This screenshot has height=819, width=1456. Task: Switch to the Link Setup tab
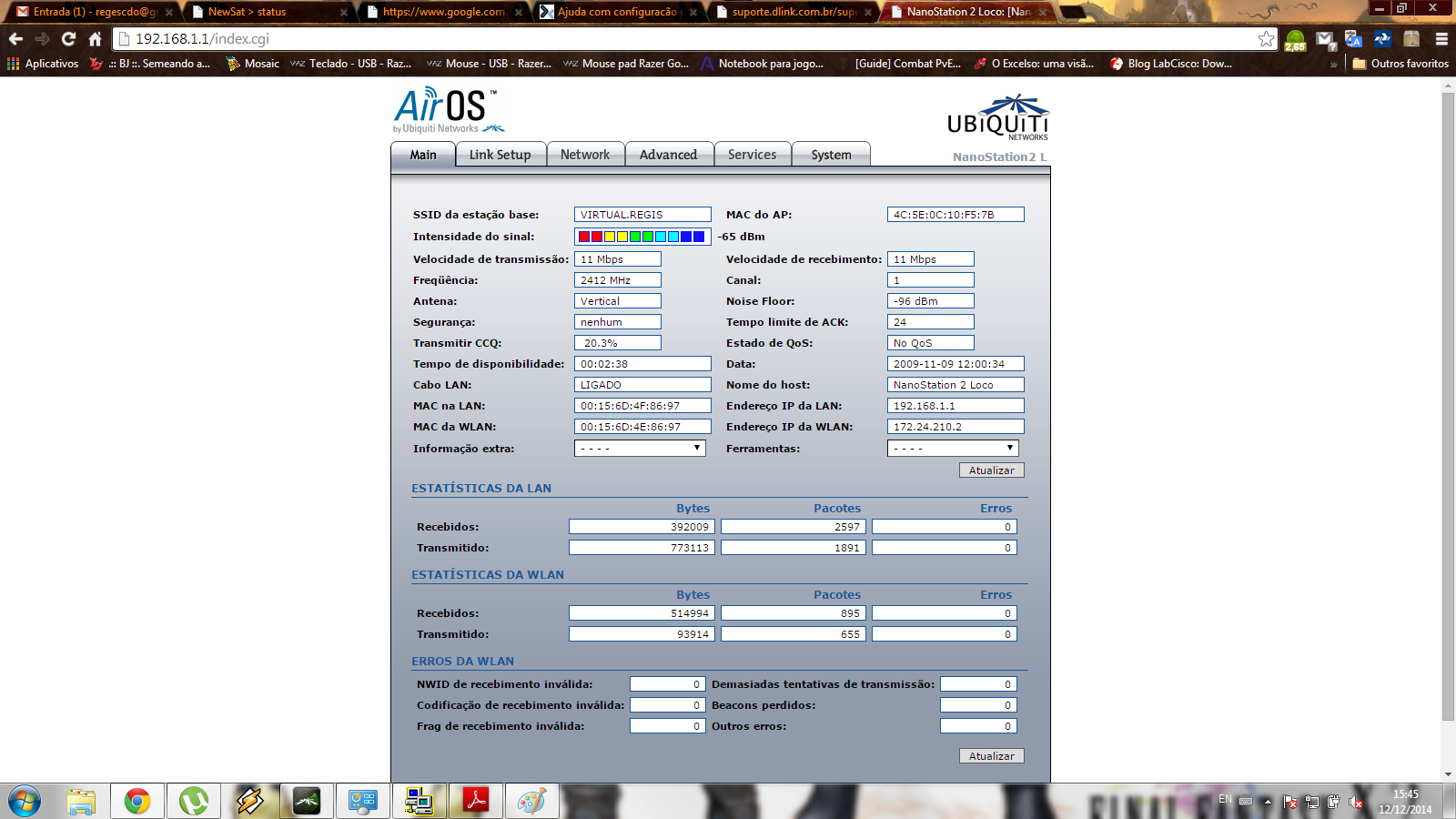coord(500,155)
